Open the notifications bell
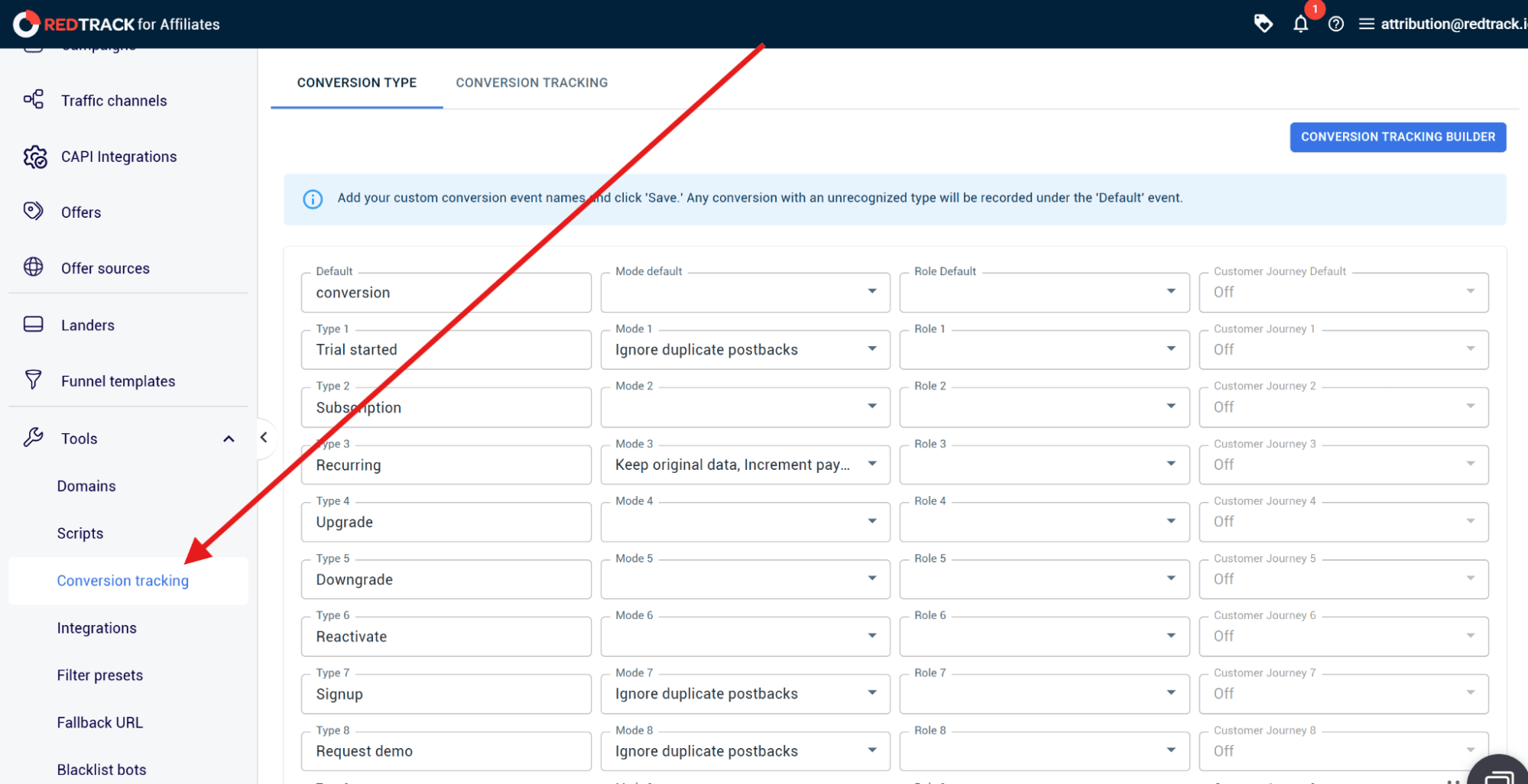 pos(1301,24)
